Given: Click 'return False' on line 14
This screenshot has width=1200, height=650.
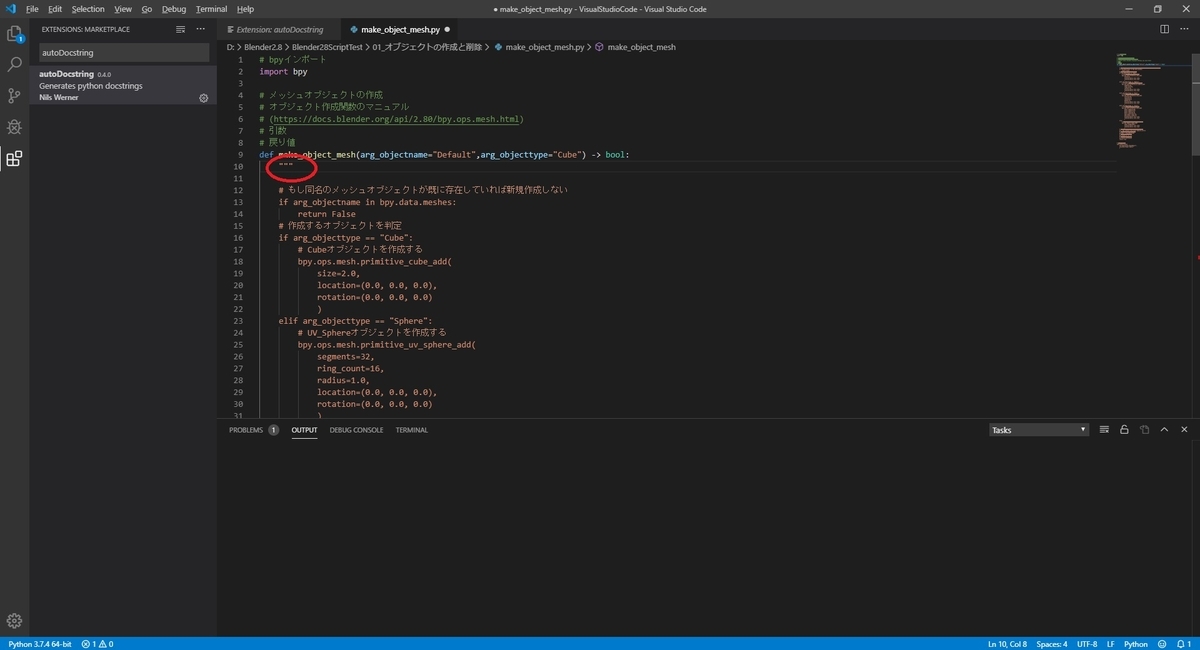Looking at the screenshot, I should pyautogui.click(x=326, y=214).
